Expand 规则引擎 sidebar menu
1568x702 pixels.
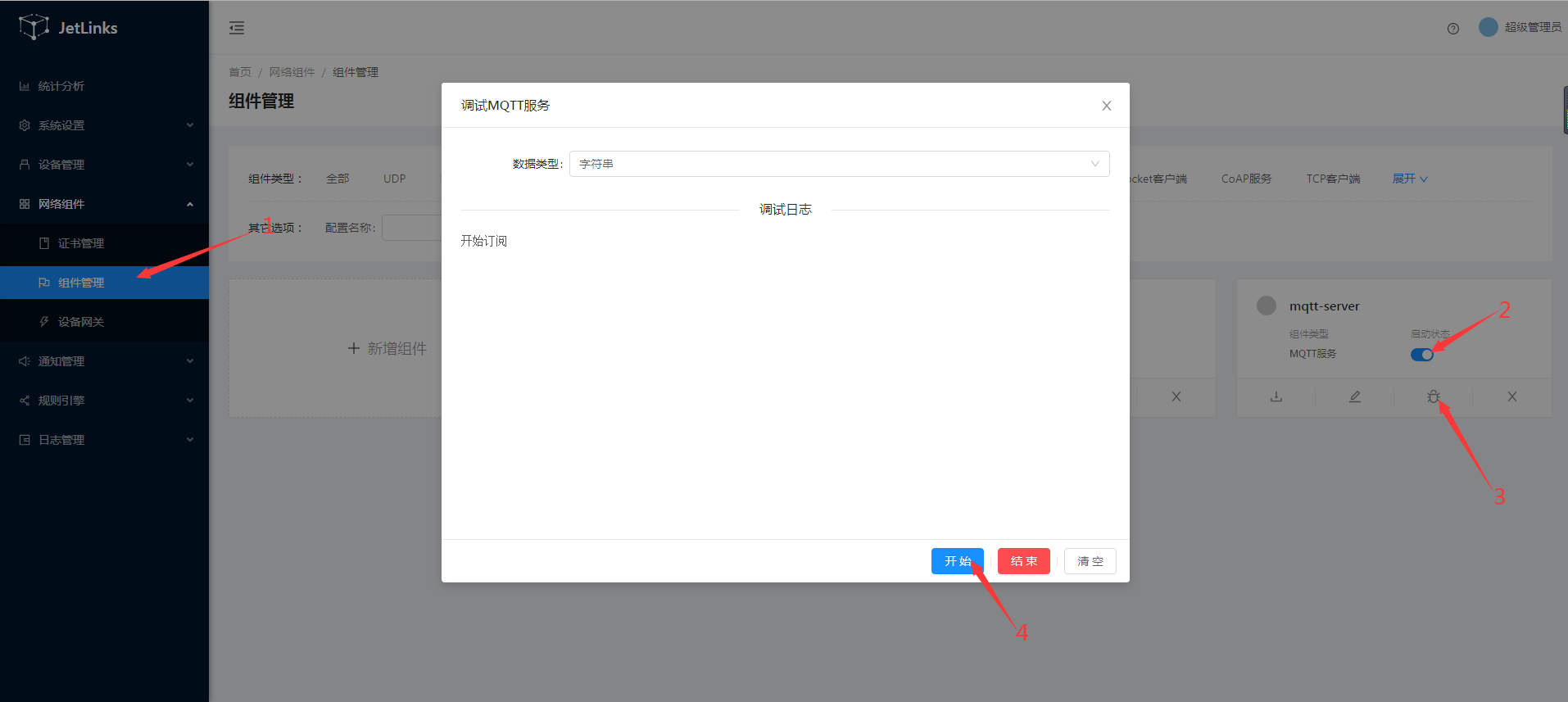tap(104, 401)
